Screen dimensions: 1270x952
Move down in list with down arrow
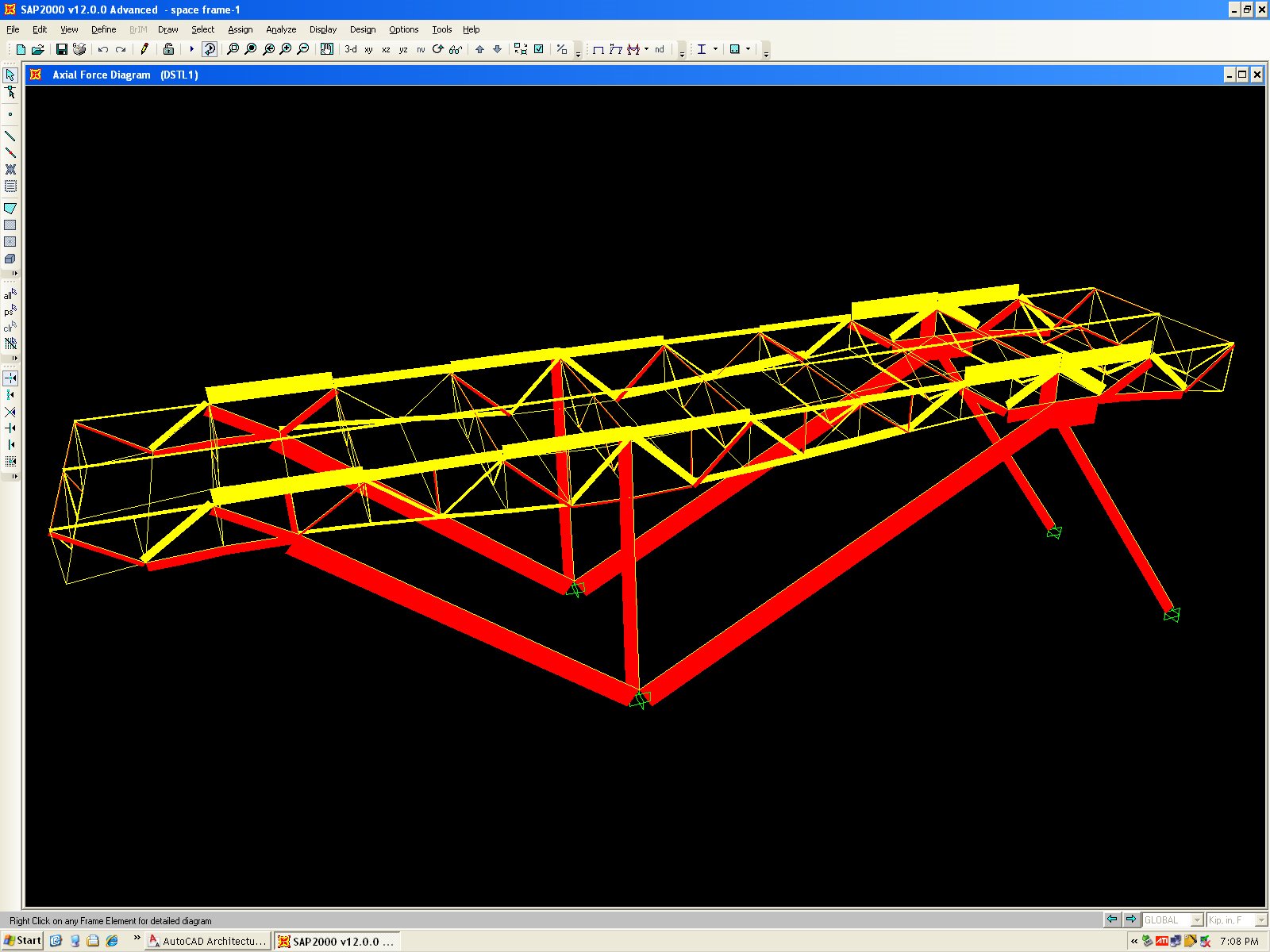coord(498,49)
